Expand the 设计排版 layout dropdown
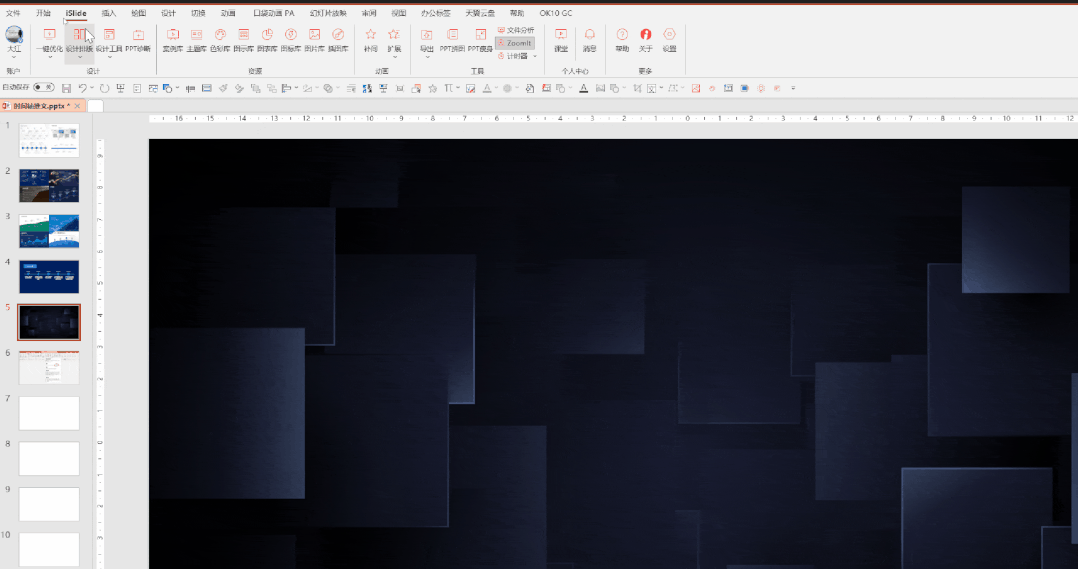 tap(80, 57)
